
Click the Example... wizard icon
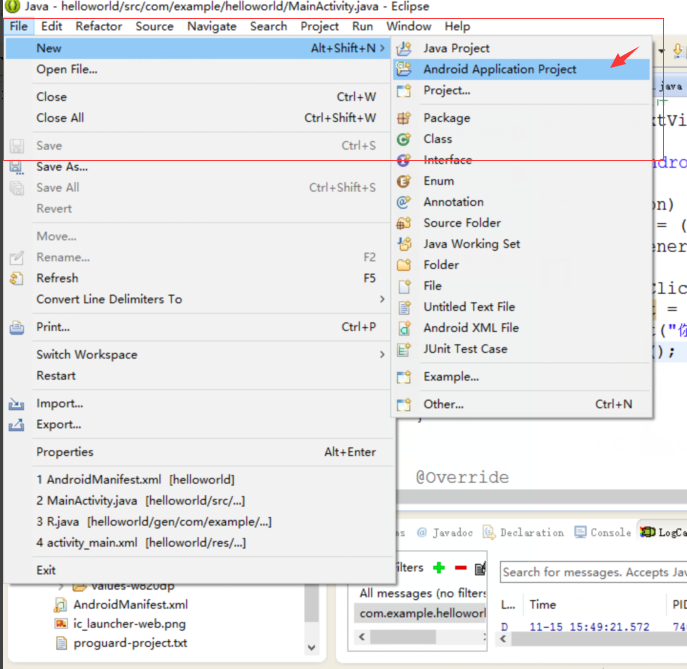404,377
